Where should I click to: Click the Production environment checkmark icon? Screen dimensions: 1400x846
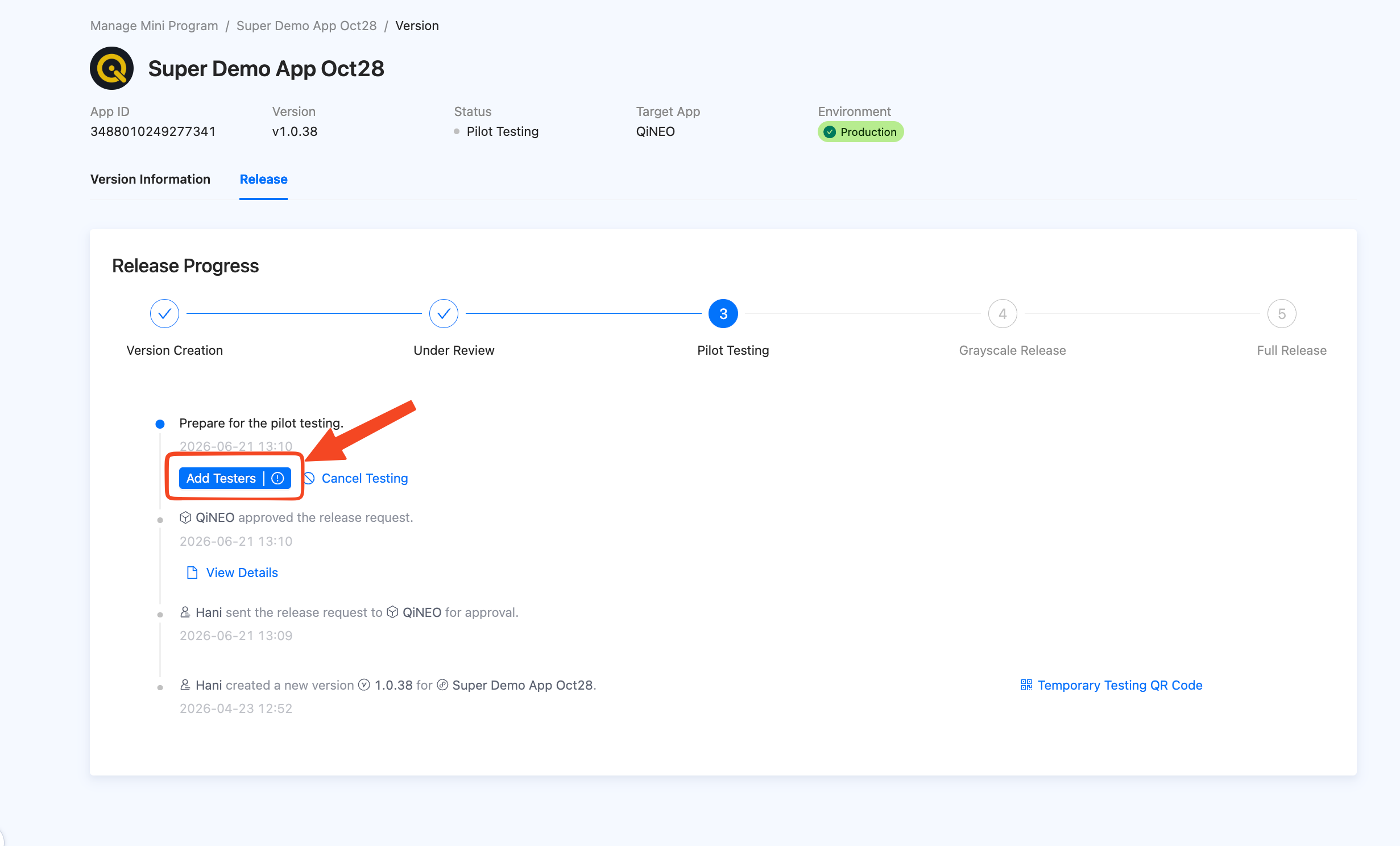point(830,132)
